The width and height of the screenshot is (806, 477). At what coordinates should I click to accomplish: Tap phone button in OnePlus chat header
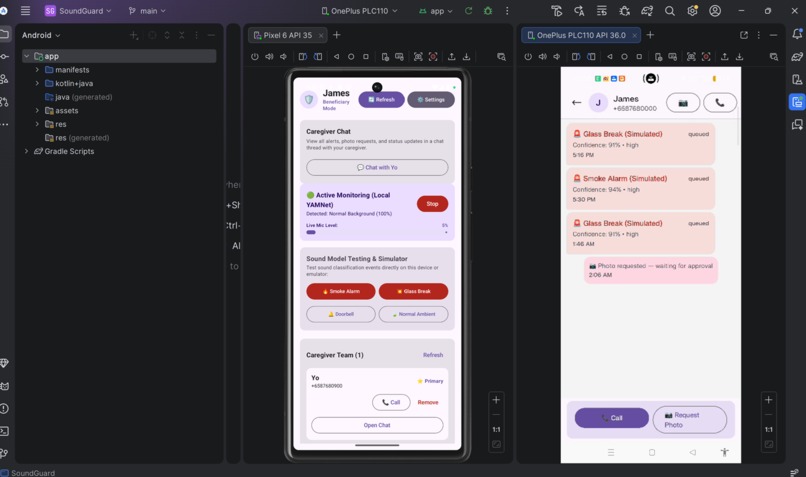720,103
